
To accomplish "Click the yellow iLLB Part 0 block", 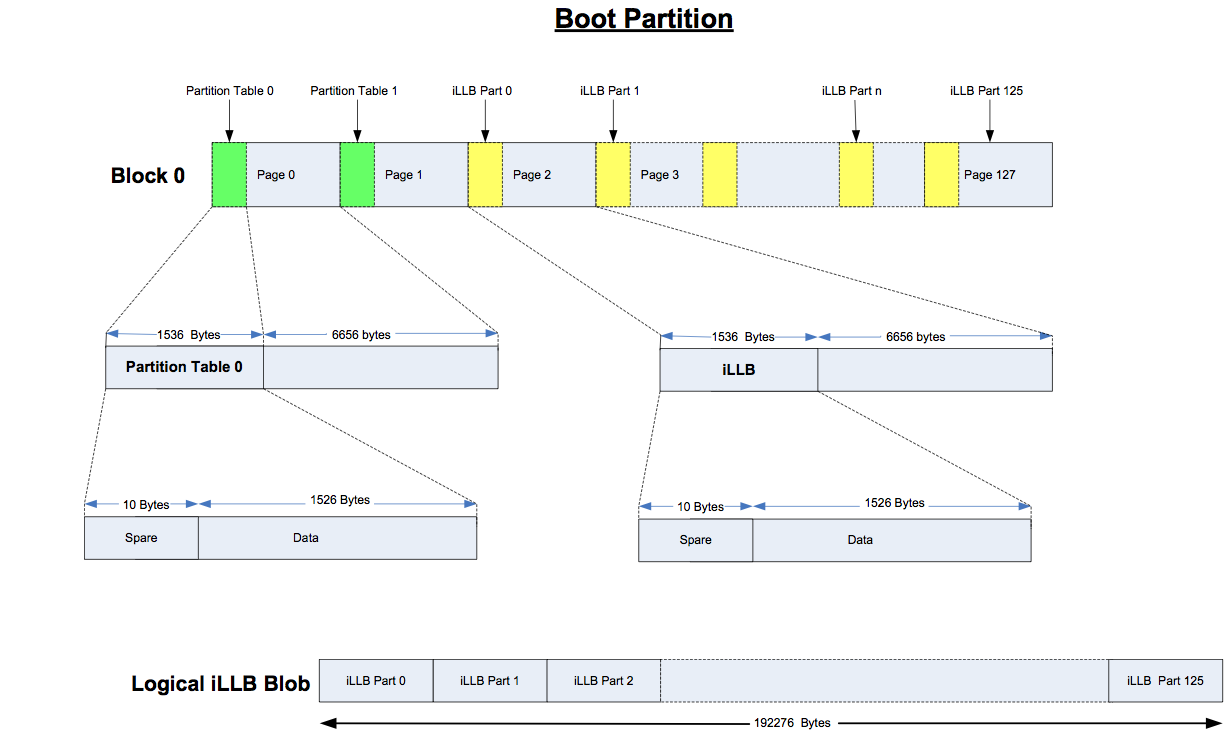I will pyautogui.click(x=485, y=174).
